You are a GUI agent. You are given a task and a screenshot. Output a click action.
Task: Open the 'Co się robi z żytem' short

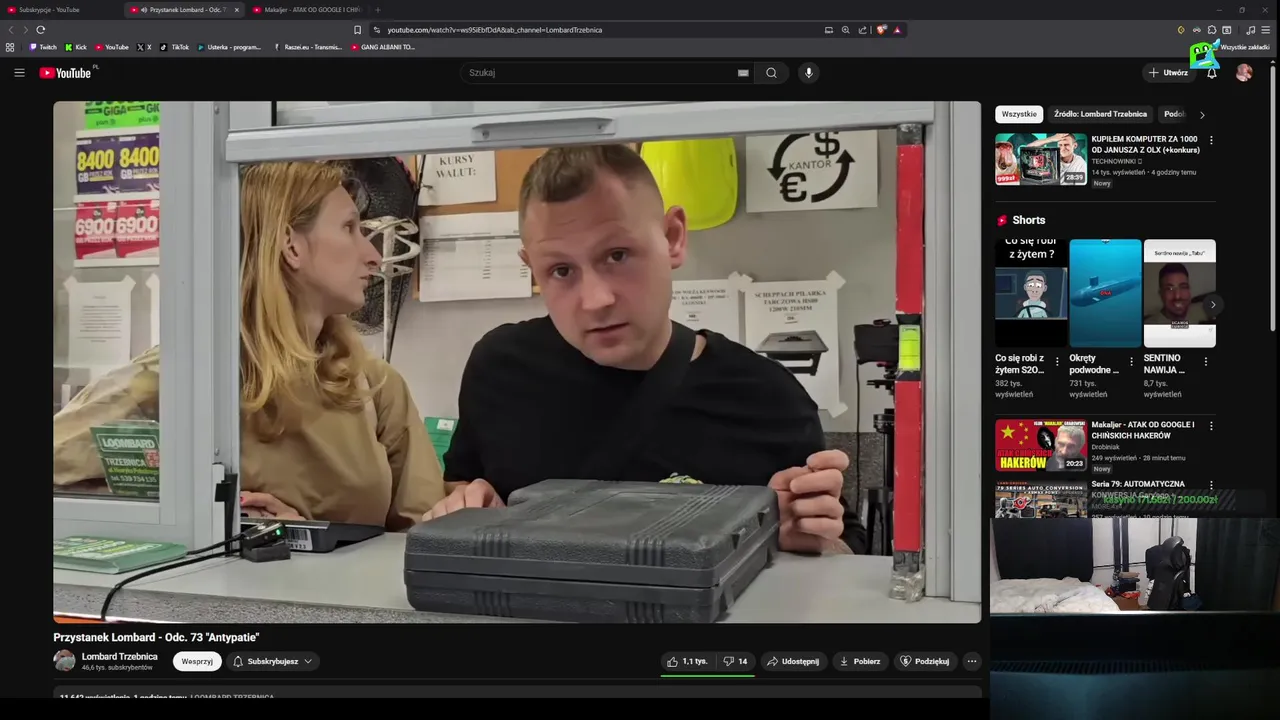[x=1031, y=293]
